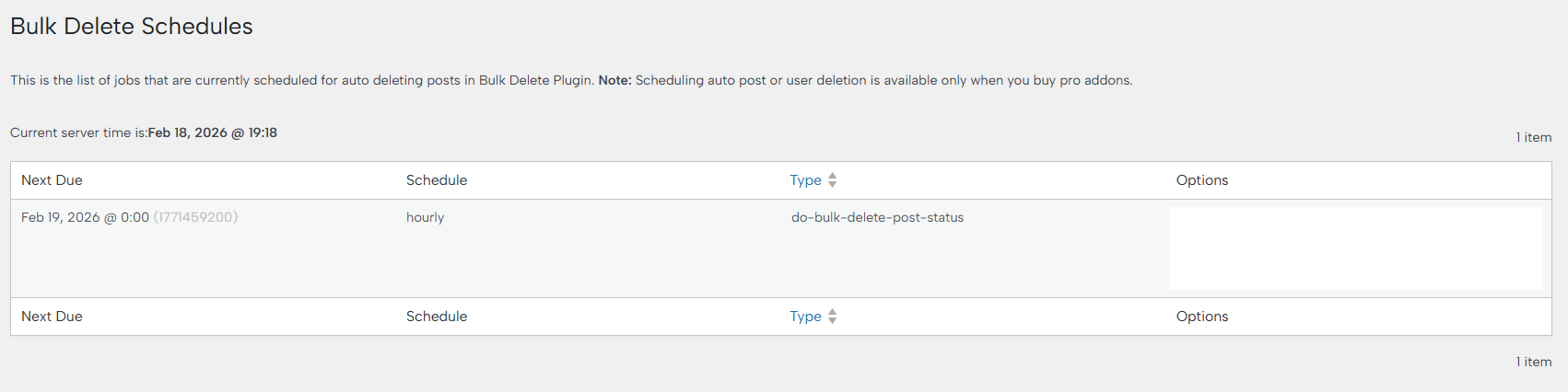
Task: Click the sort arrows beside footer Type
Action: coord(832,317)
